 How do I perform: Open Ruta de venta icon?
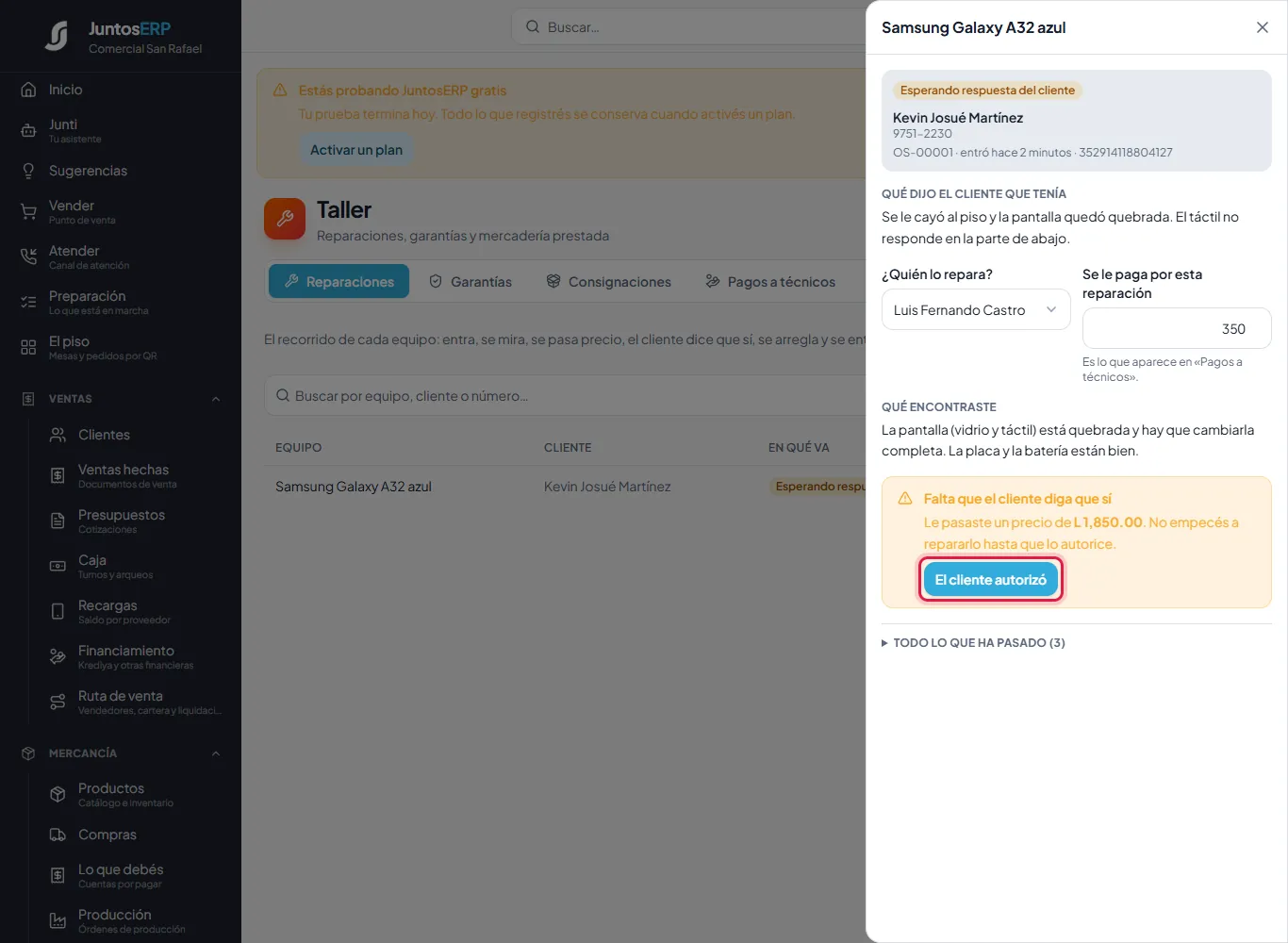(58, 703)
